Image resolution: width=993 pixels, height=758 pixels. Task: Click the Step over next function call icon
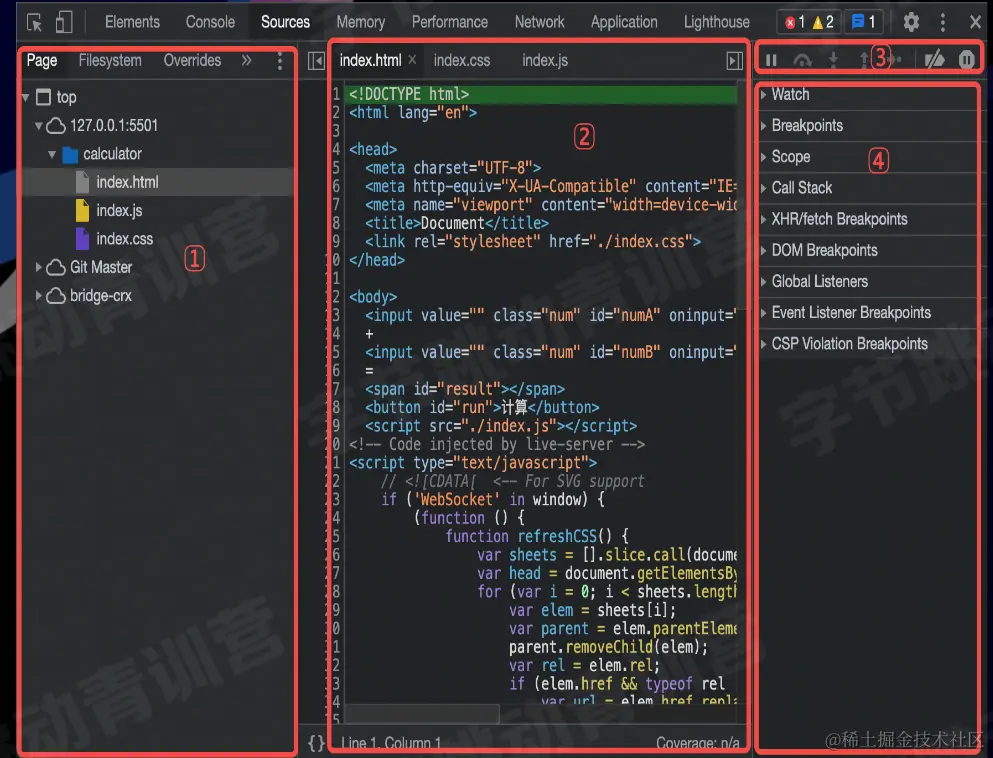click(x=802, y=60)
